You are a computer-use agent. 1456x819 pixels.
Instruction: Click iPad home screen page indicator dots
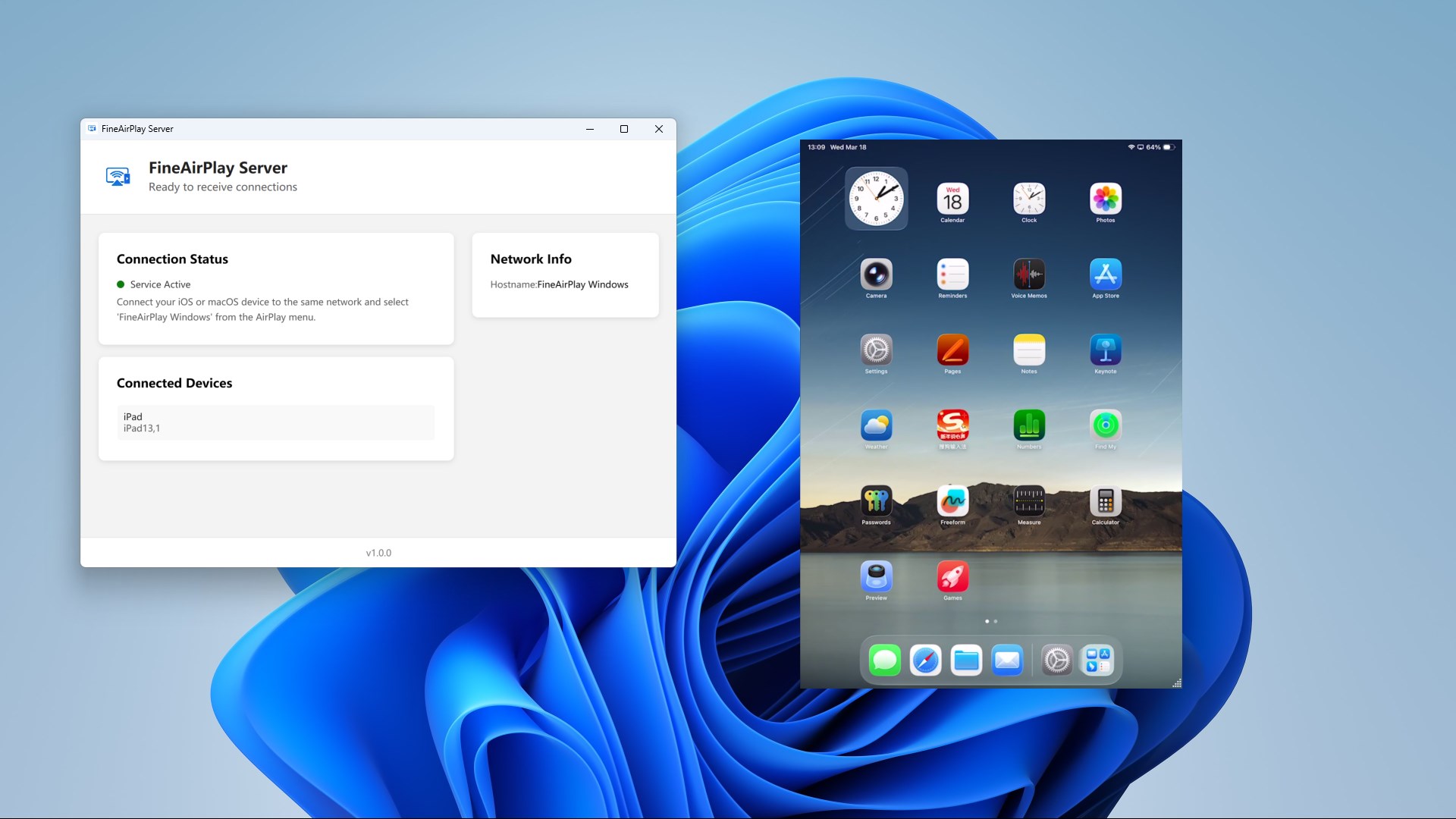click(991, 621)
